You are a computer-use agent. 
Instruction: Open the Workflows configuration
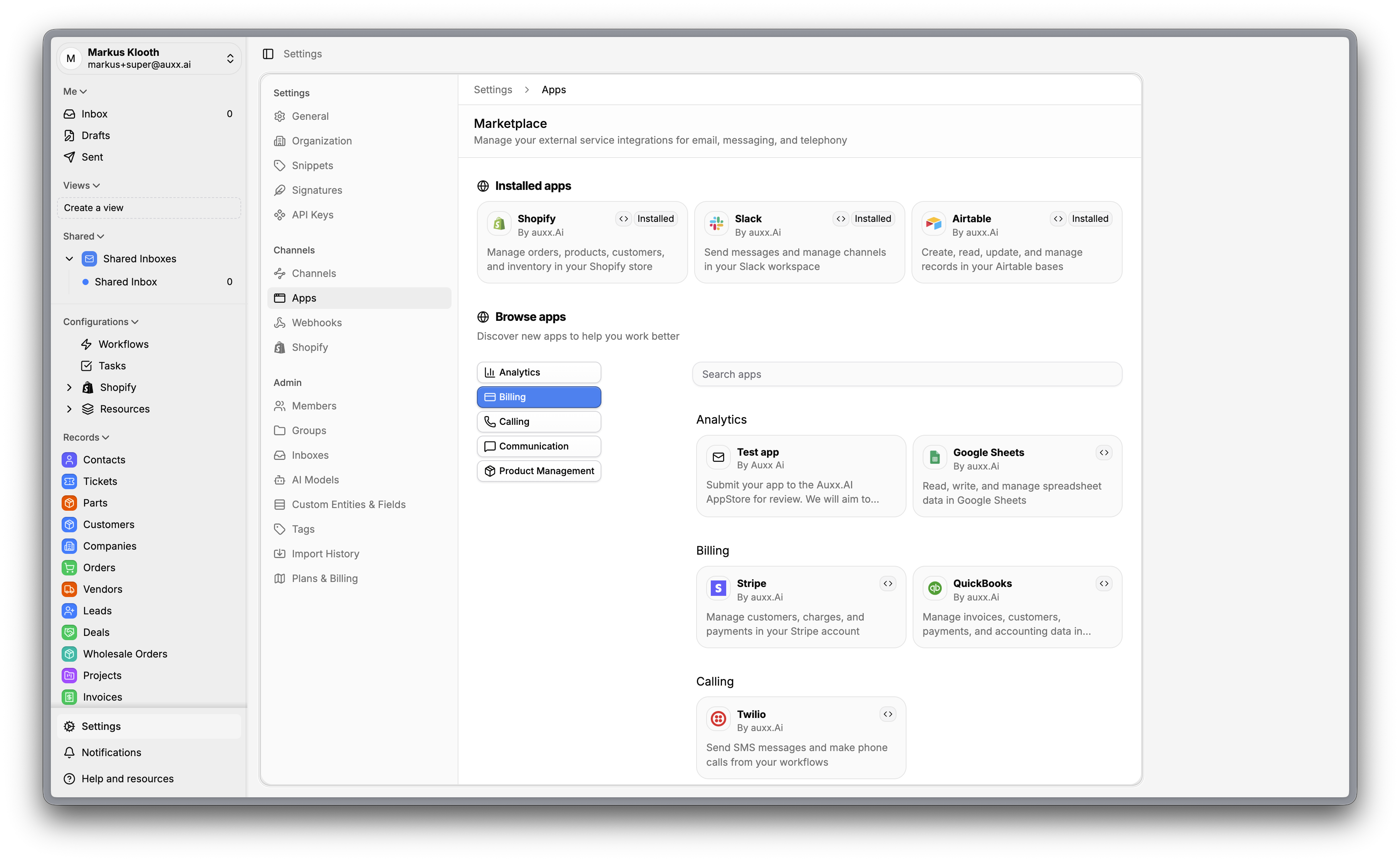[149, 344]
